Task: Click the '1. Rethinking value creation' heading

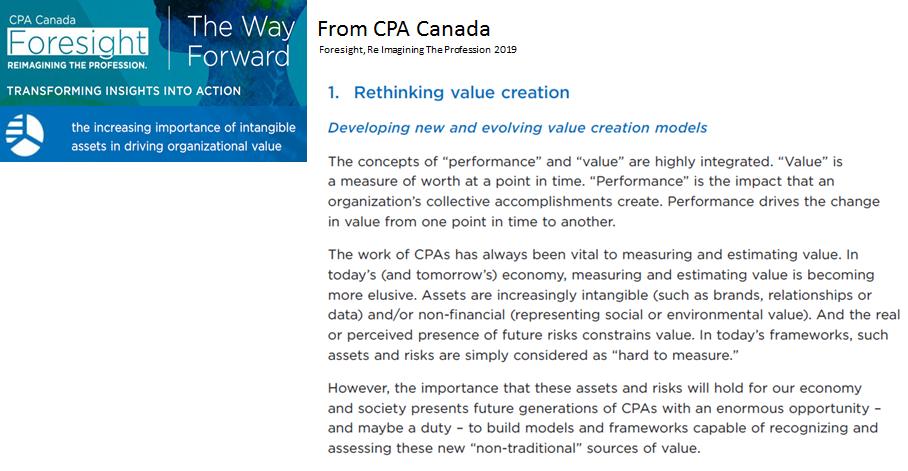Action: pyautogui.click(x=449, y=92)
